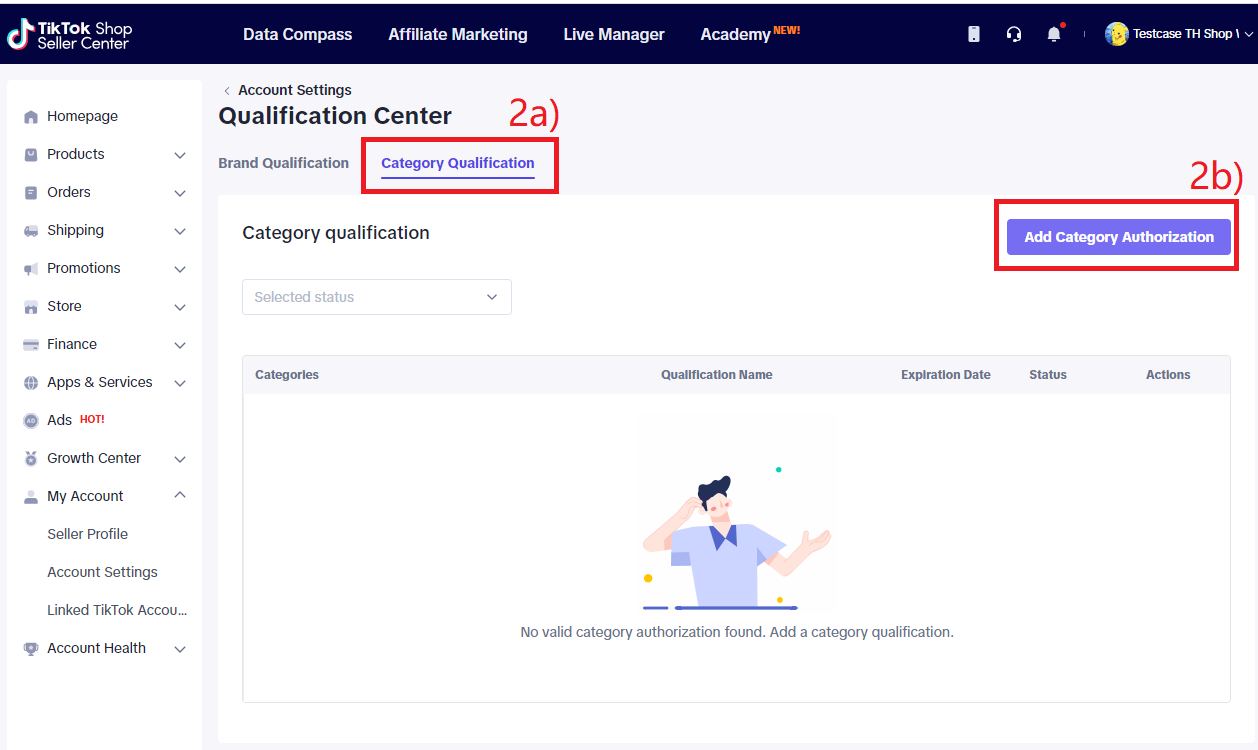Click the Orders clipboard icon
Screen dimensions: 1258x750
[31, 193]
